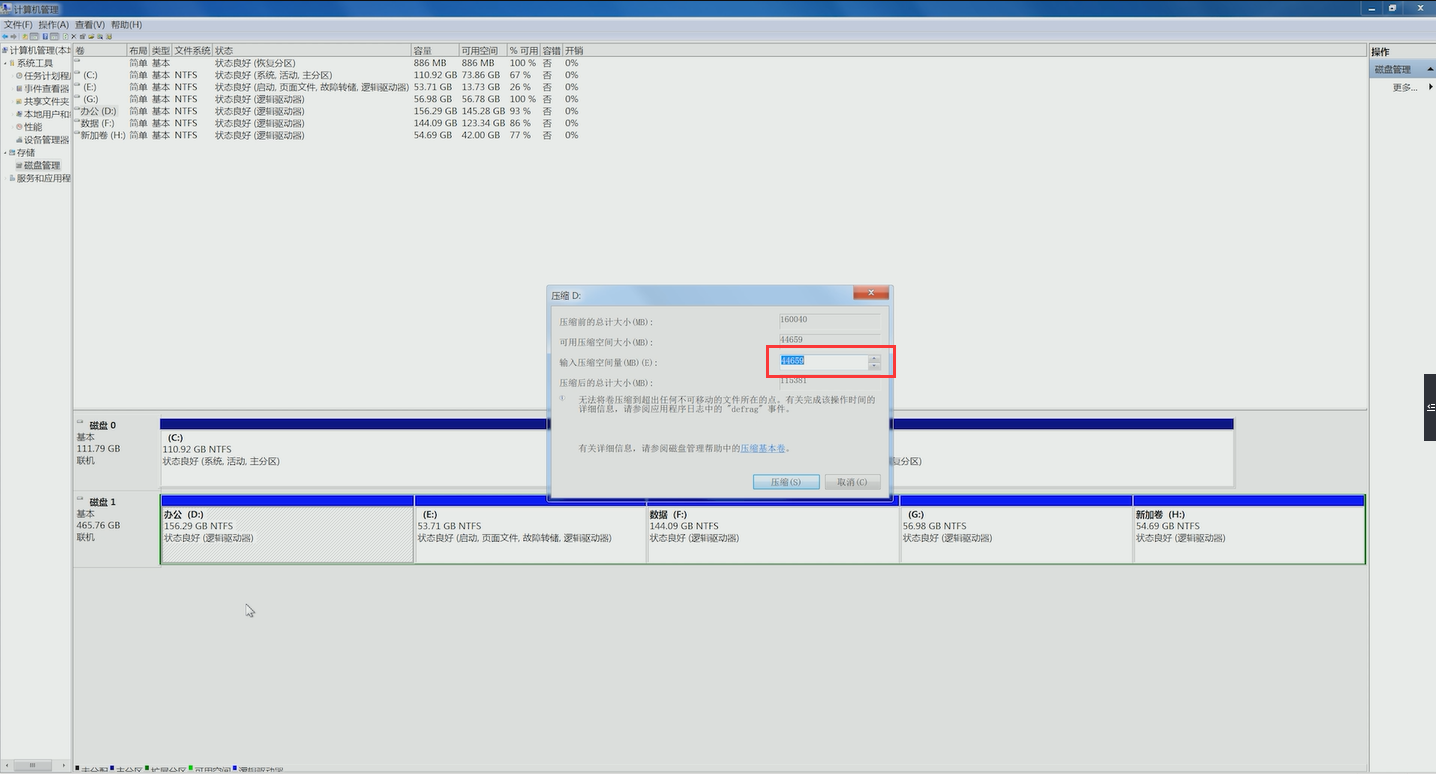Screen dimensions: 1436x774
Task: Sort by the 卷 column header
Action: point(100,50)
